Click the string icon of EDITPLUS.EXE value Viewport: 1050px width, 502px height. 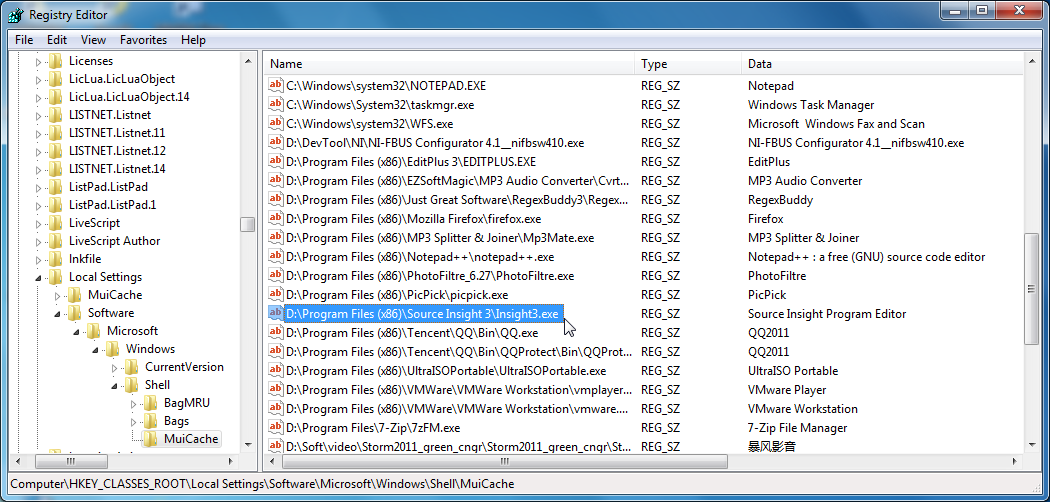275,161
